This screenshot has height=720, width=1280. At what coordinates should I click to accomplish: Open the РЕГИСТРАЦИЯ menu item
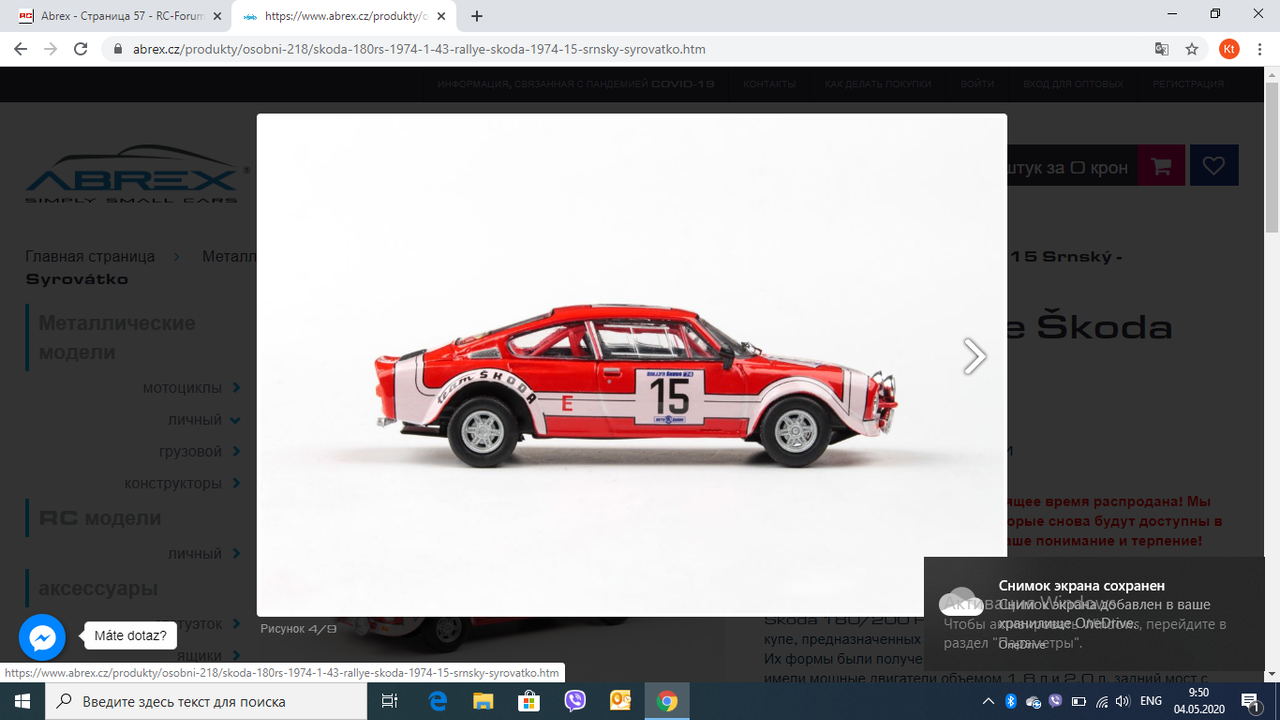click(x=1188, y=84)
